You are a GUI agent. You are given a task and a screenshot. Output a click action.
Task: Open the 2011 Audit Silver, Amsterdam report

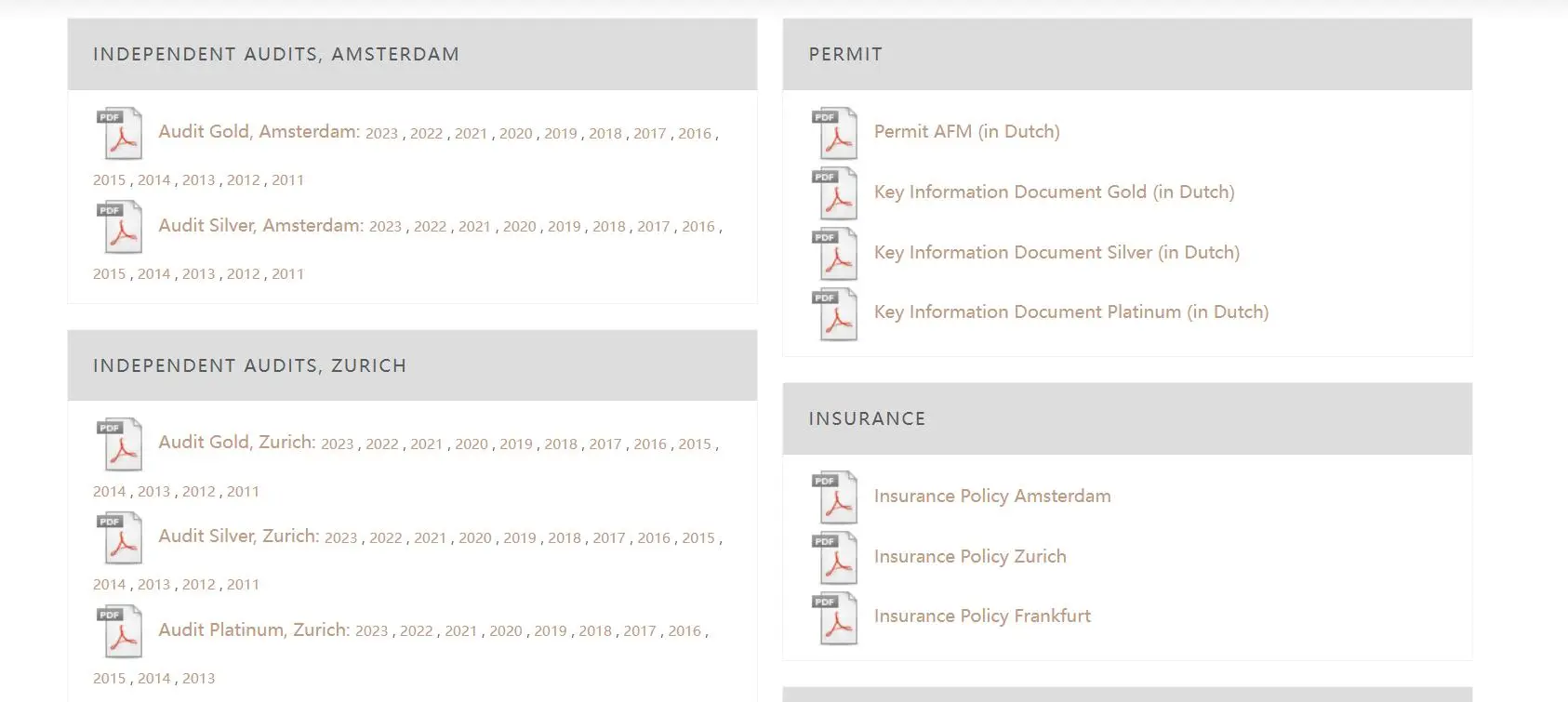coord(287,274)
